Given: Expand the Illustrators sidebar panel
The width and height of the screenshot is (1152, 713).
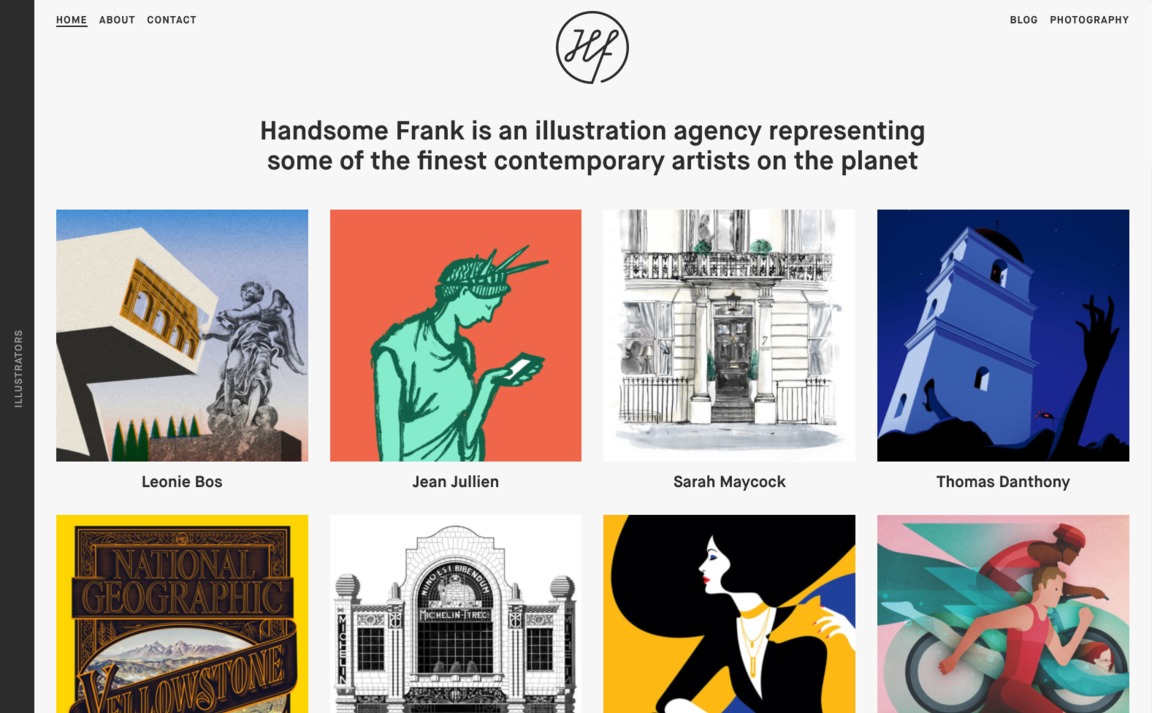Looking at the screenshot, I should coord(18,368).
